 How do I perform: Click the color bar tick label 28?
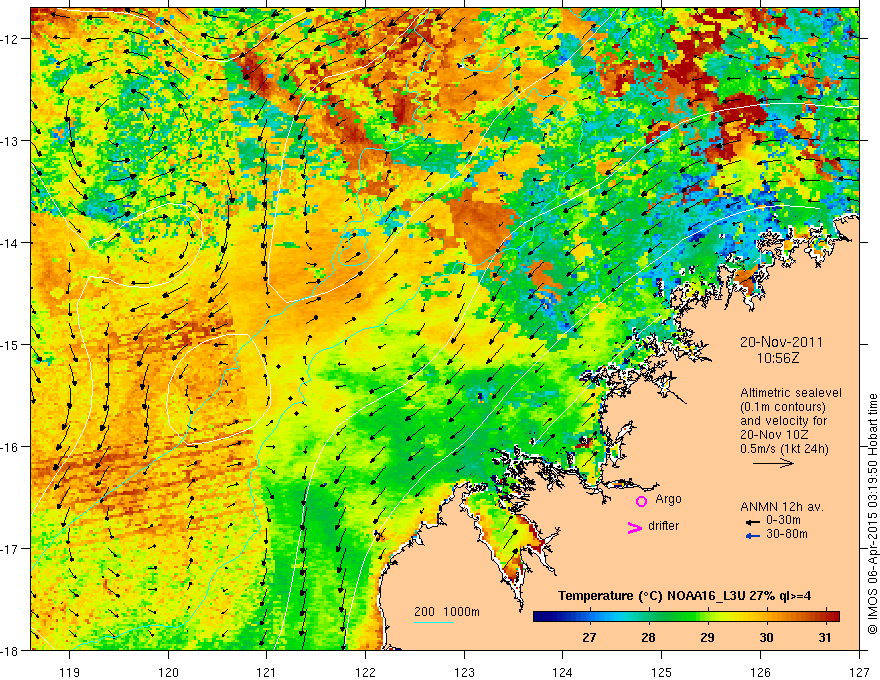point(648,637)
